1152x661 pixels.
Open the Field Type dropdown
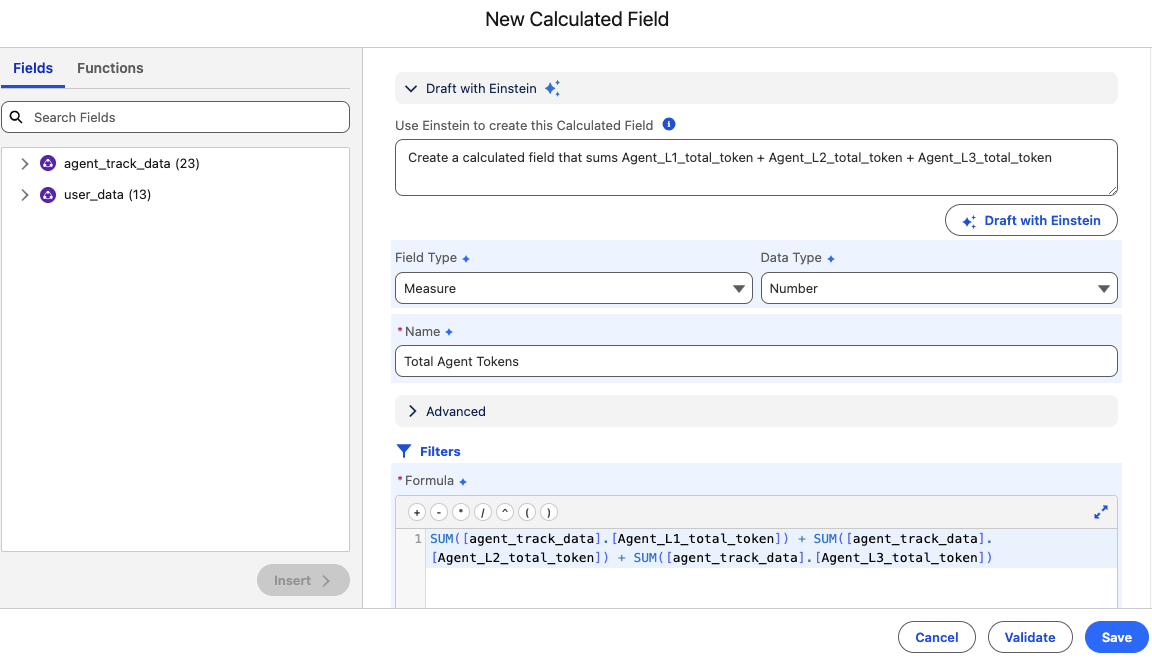pos(573,288)
